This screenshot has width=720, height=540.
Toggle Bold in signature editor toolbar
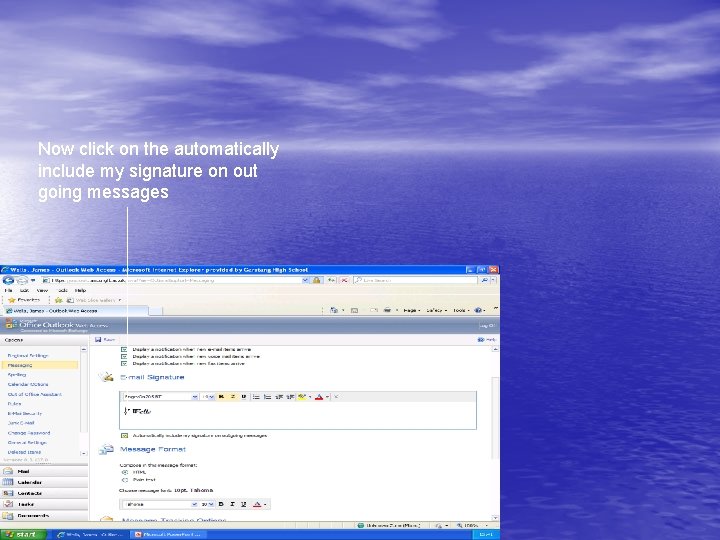click(221, 397)
